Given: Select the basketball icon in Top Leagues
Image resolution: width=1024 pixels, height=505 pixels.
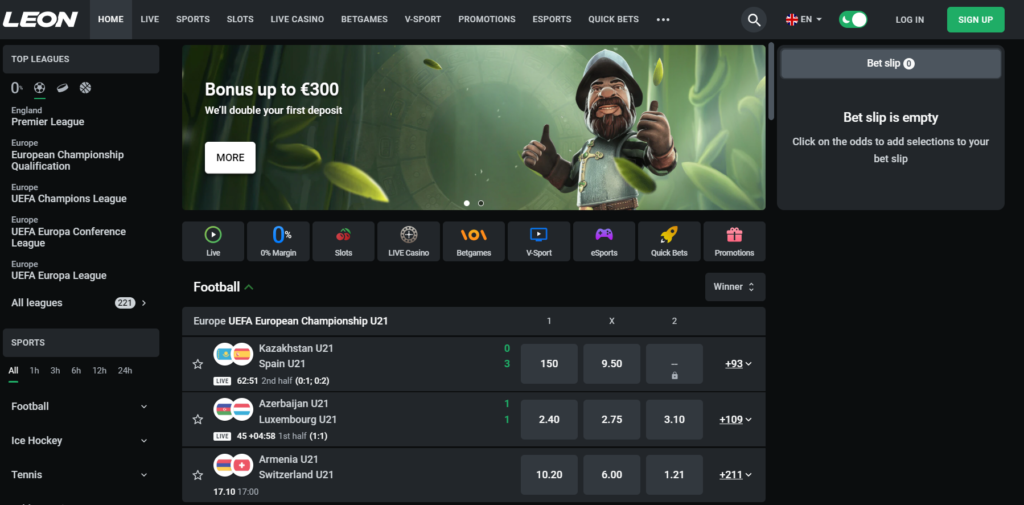Looking at the screenshot, I should 85,88.
